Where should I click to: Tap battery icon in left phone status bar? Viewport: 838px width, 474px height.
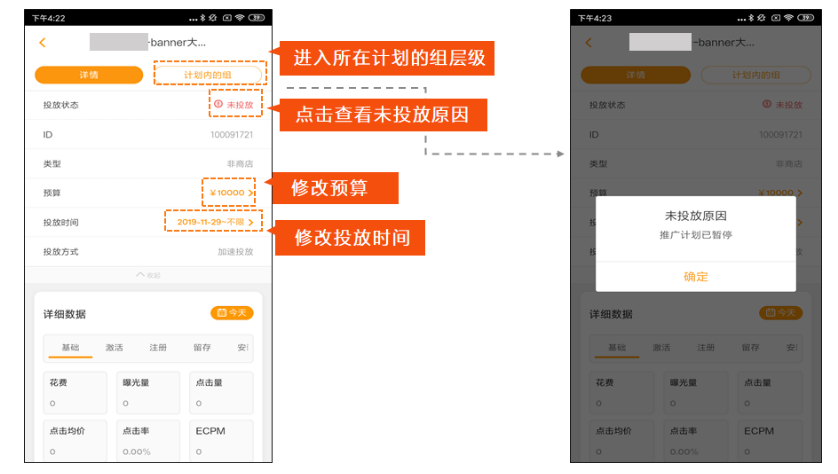(257, 18)
